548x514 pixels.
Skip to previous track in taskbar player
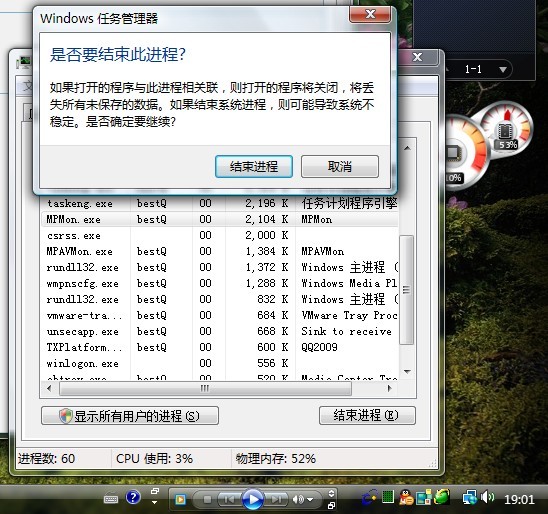(x=229, y=500)
